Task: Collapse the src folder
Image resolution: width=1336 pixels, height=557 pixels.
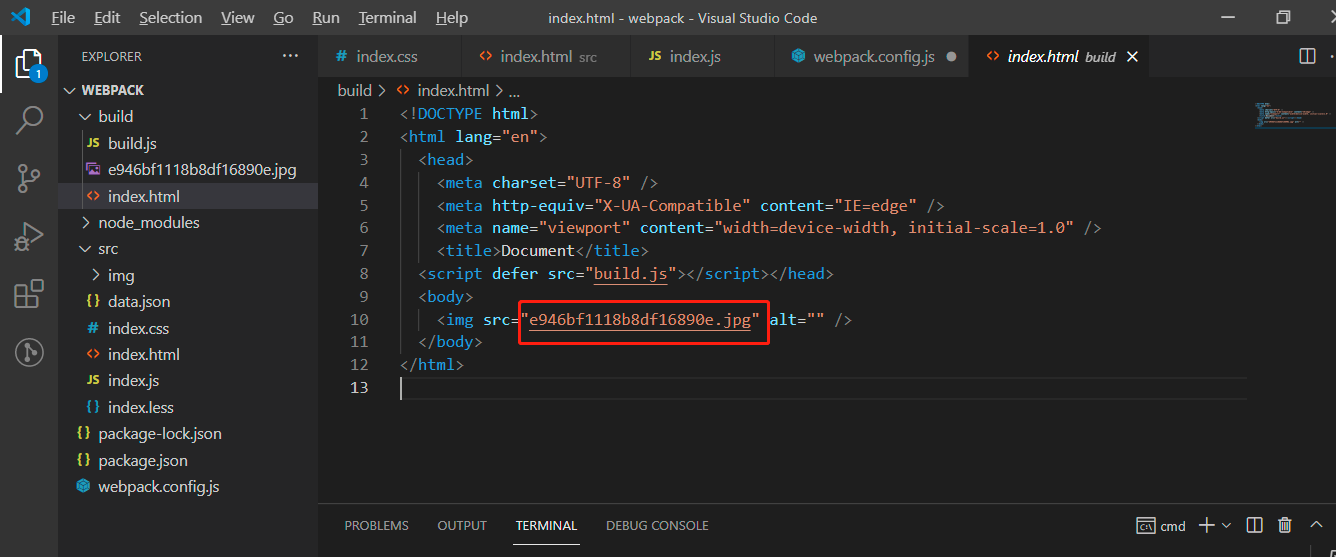Action: click(x=188, y=248)
